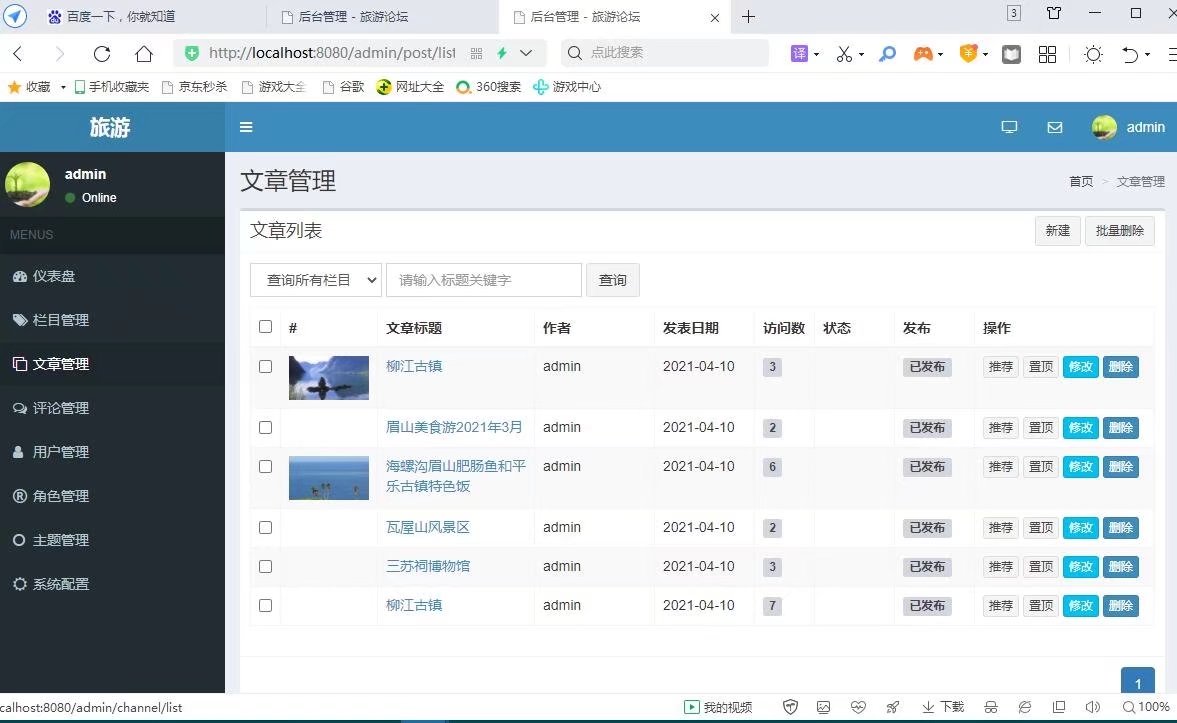
Task: Check the 瓦屋山风景区 row checkbox
Action: tap(265, 527)
